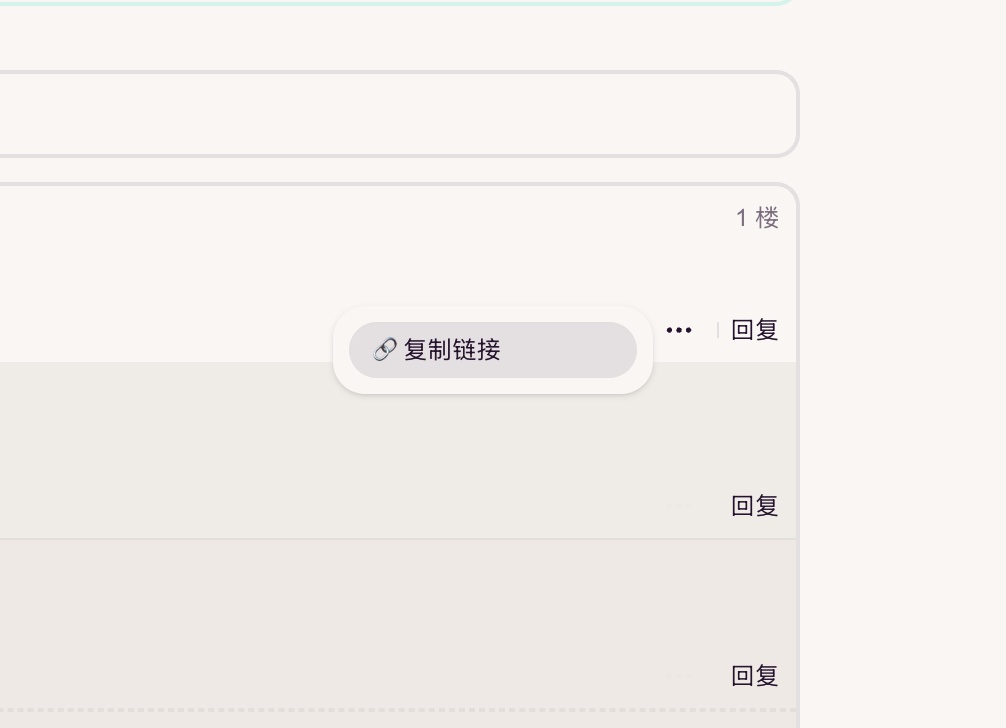Click 回复 on the first nested comment
The width and height of the screenshot is (1006, 728).
click(x=755, y=506)
